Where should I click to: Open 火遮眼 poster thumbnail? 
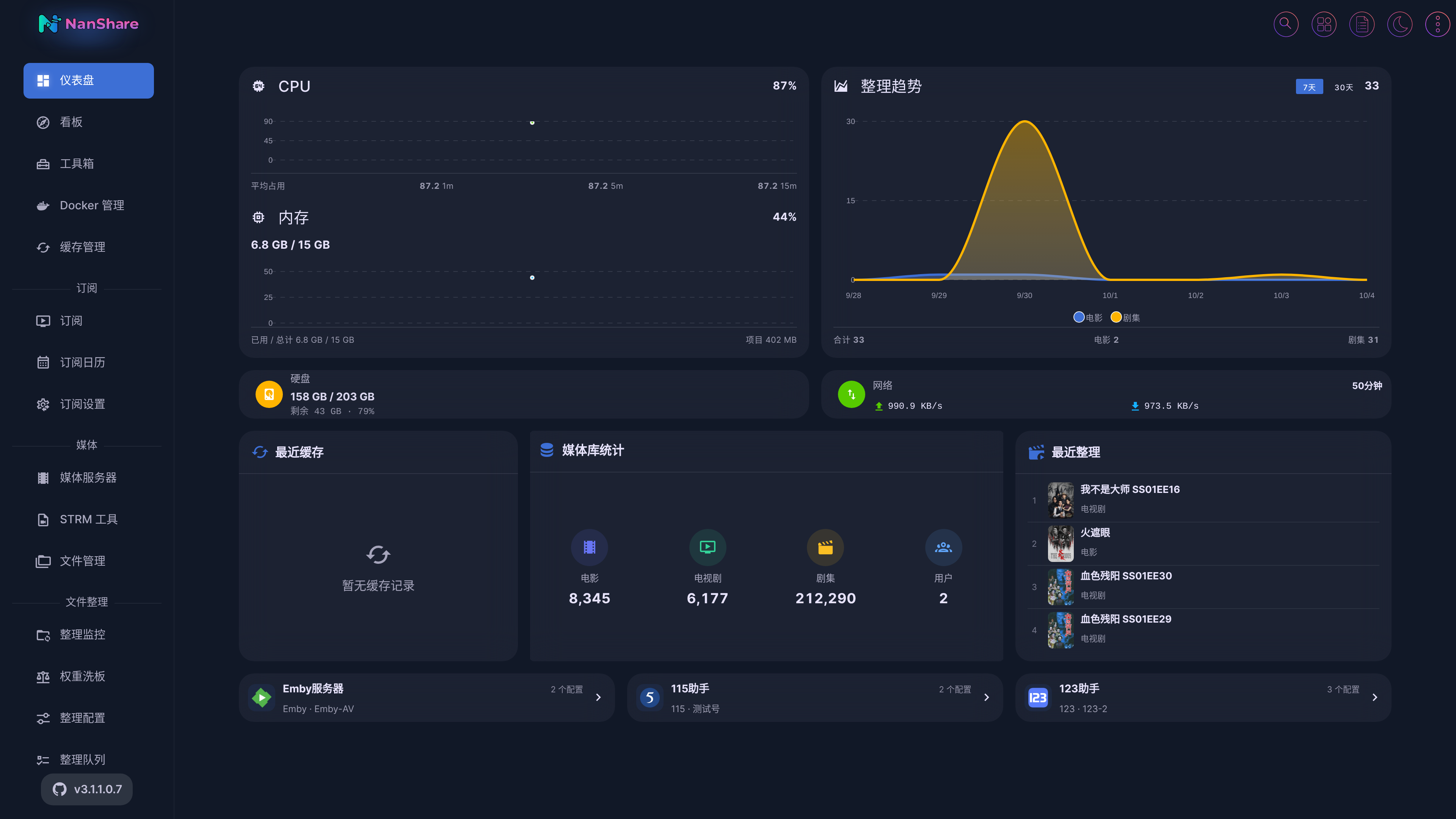coord(1061,543)
